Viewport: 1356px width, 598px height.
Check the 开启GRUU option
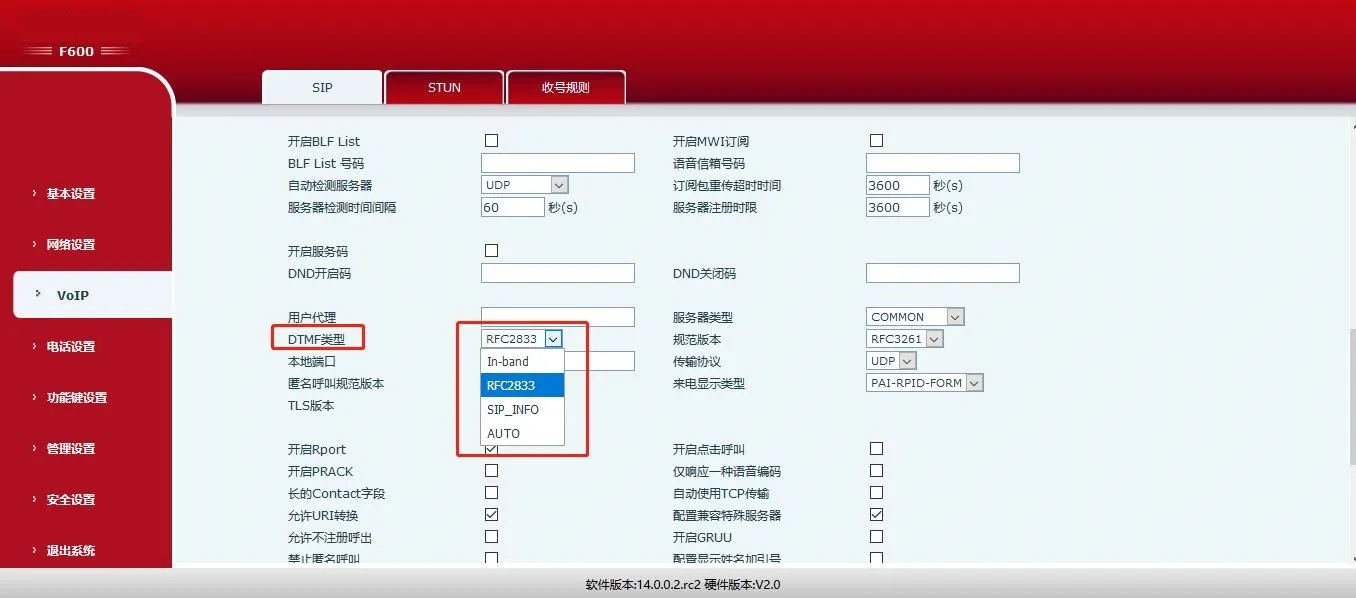click(x=876, y=536)
